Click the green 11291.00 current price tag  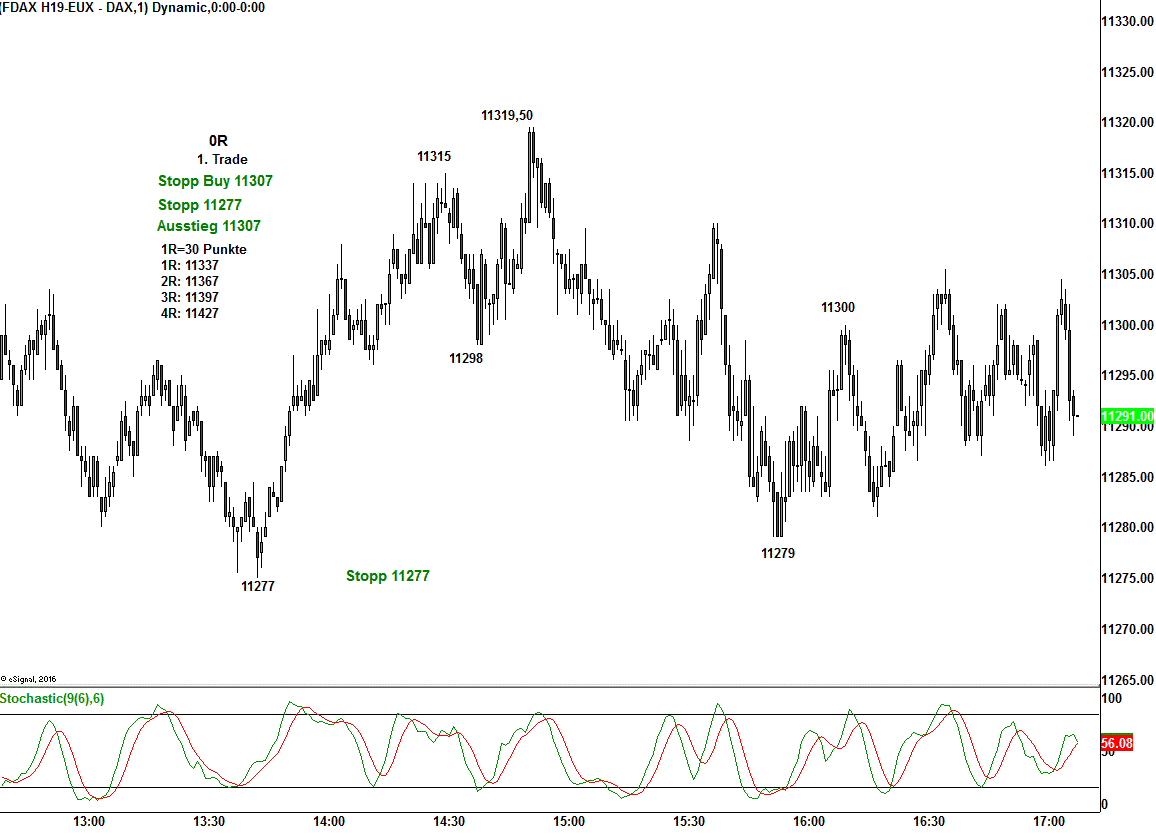coord(1127,417)
